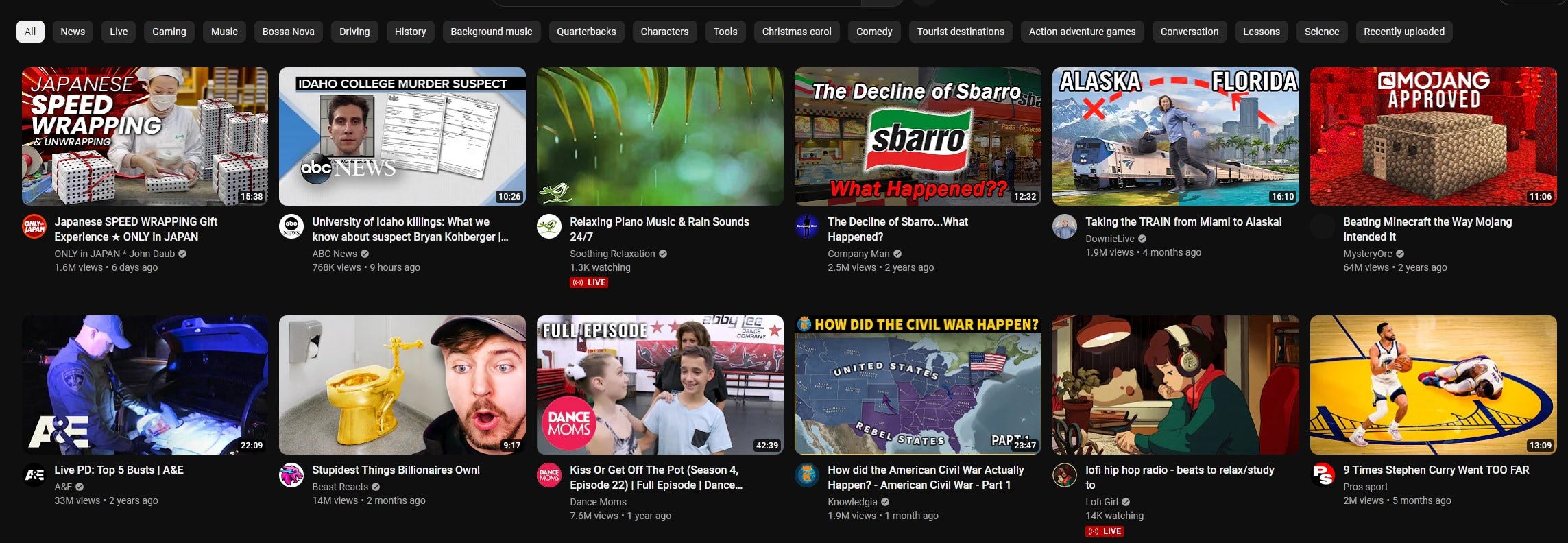
Task: Open the Soothing Relaxation channel avatar
Action: click(x=549, y=226)
